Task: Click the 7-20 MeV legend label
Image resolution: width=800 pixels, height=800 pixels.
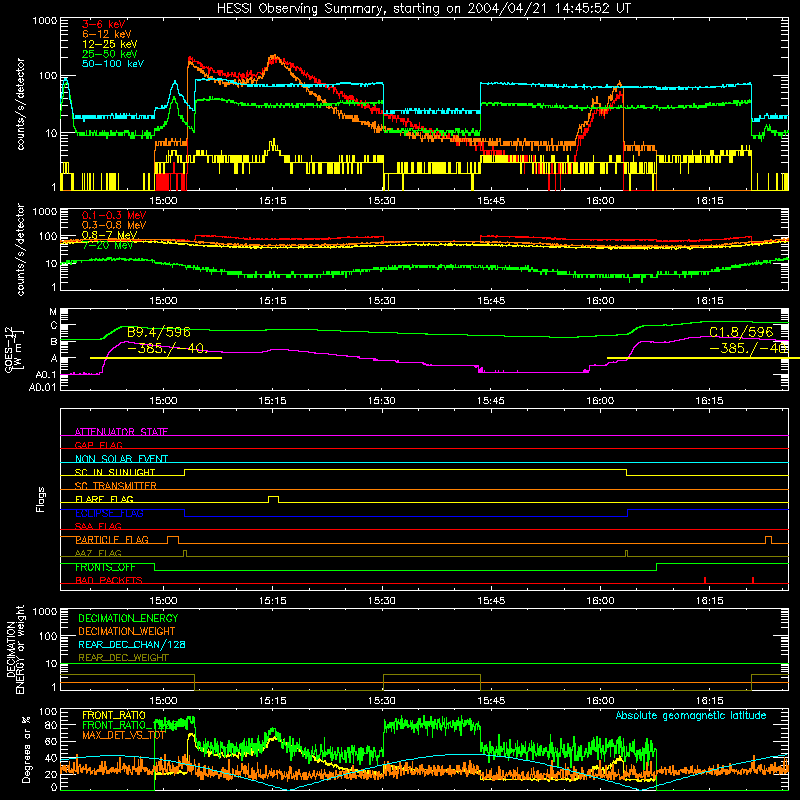Action: click(x=108, y=245)
